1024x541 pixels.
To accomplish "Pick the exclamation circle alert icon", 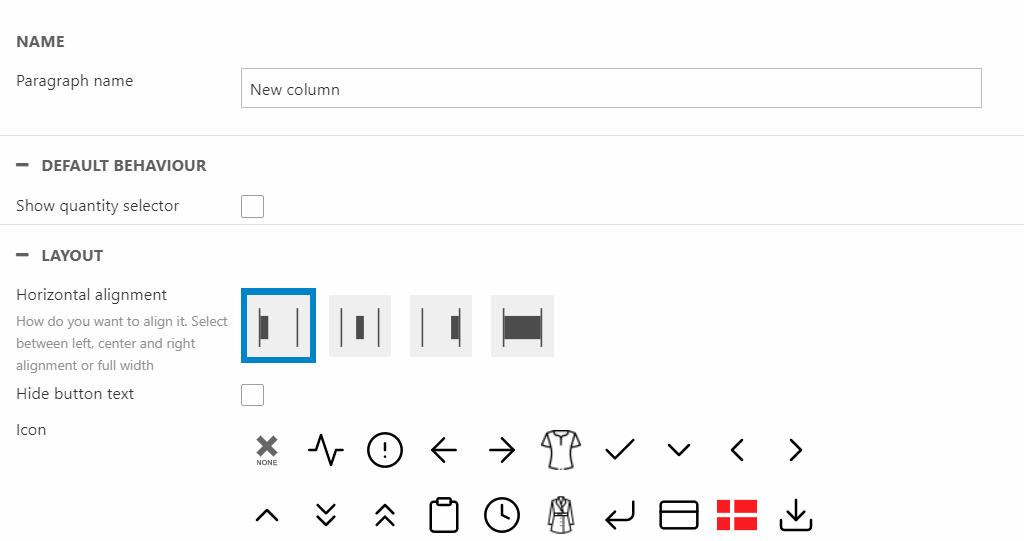I will [x=385, y=450].
